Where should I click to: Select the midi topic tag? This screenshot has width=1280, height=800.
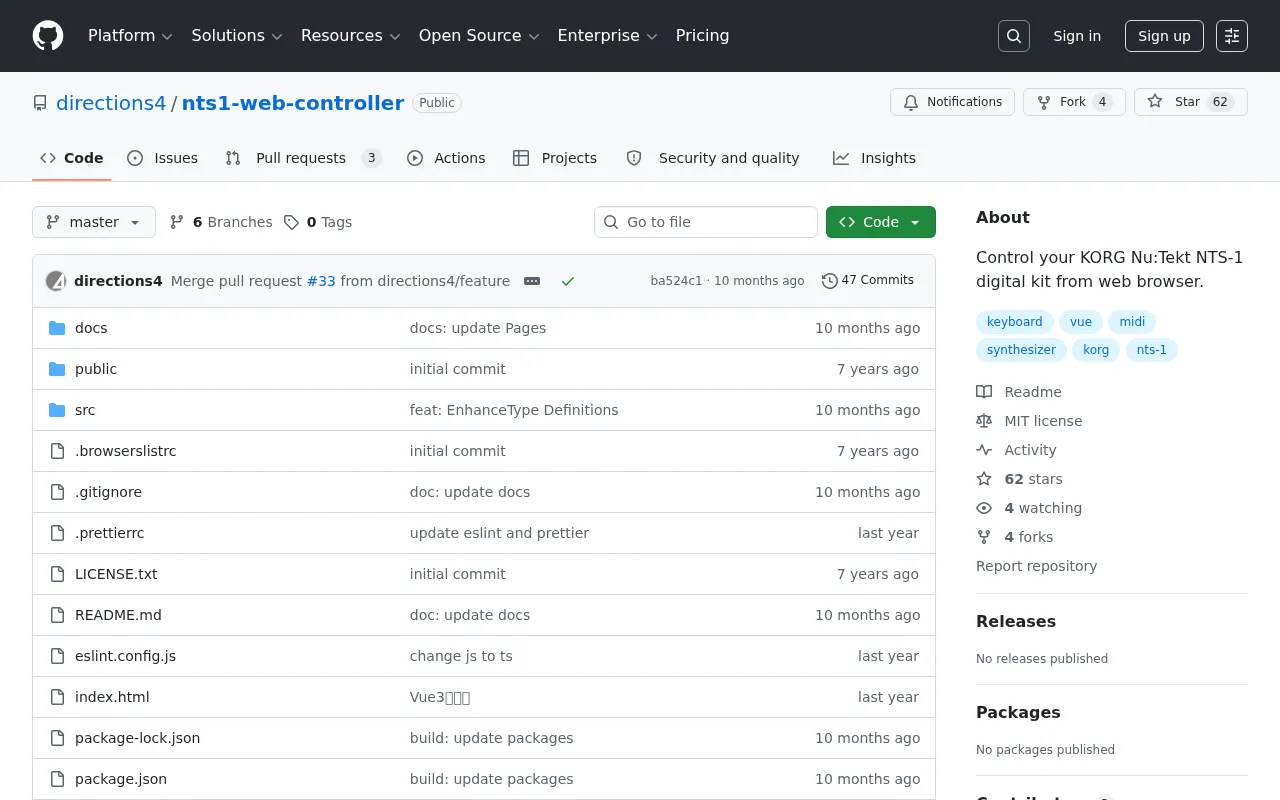click(1132, 322)
